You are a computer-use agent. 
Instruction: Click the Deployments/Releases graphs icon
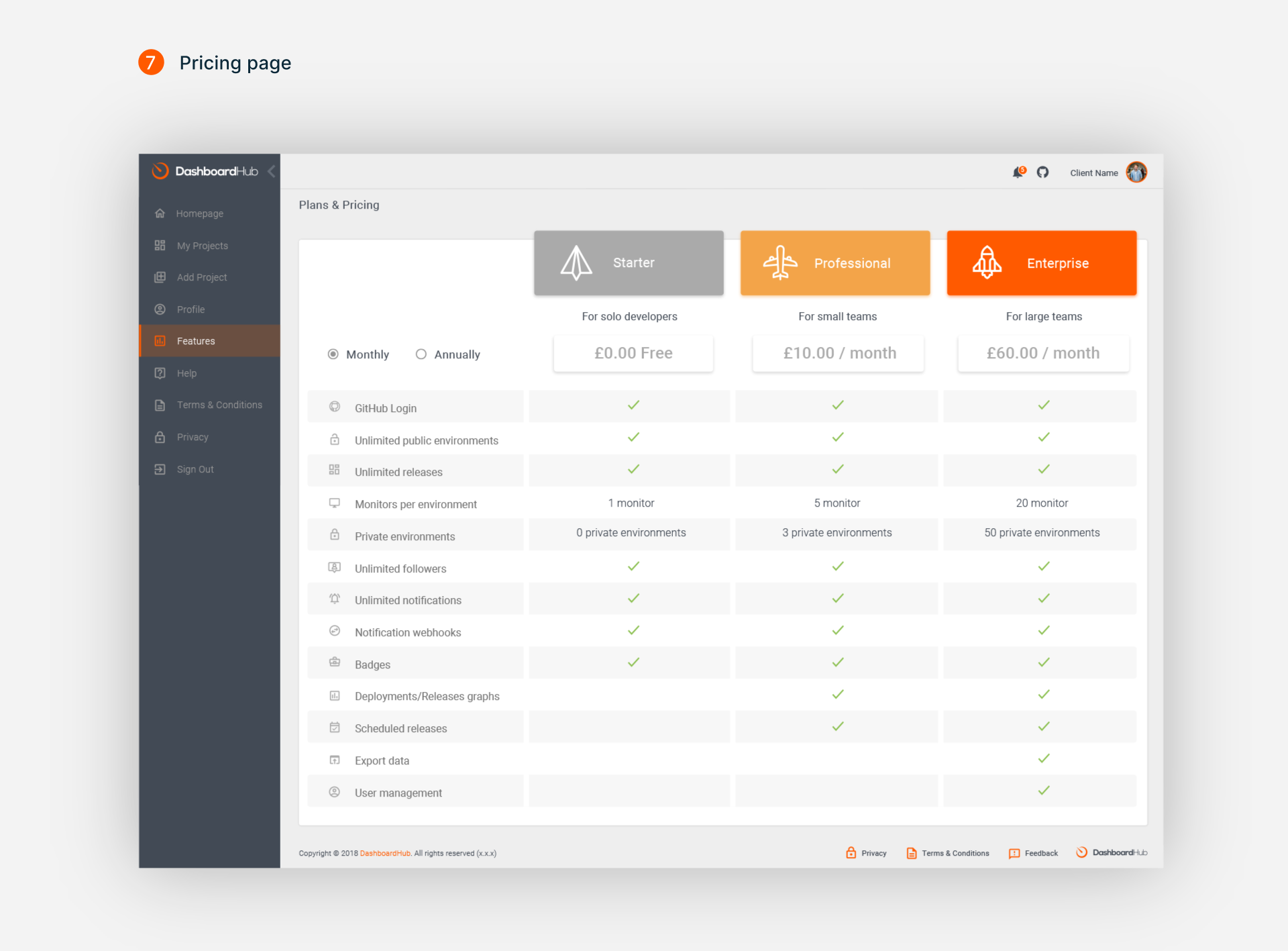click(x=335, y=696)
